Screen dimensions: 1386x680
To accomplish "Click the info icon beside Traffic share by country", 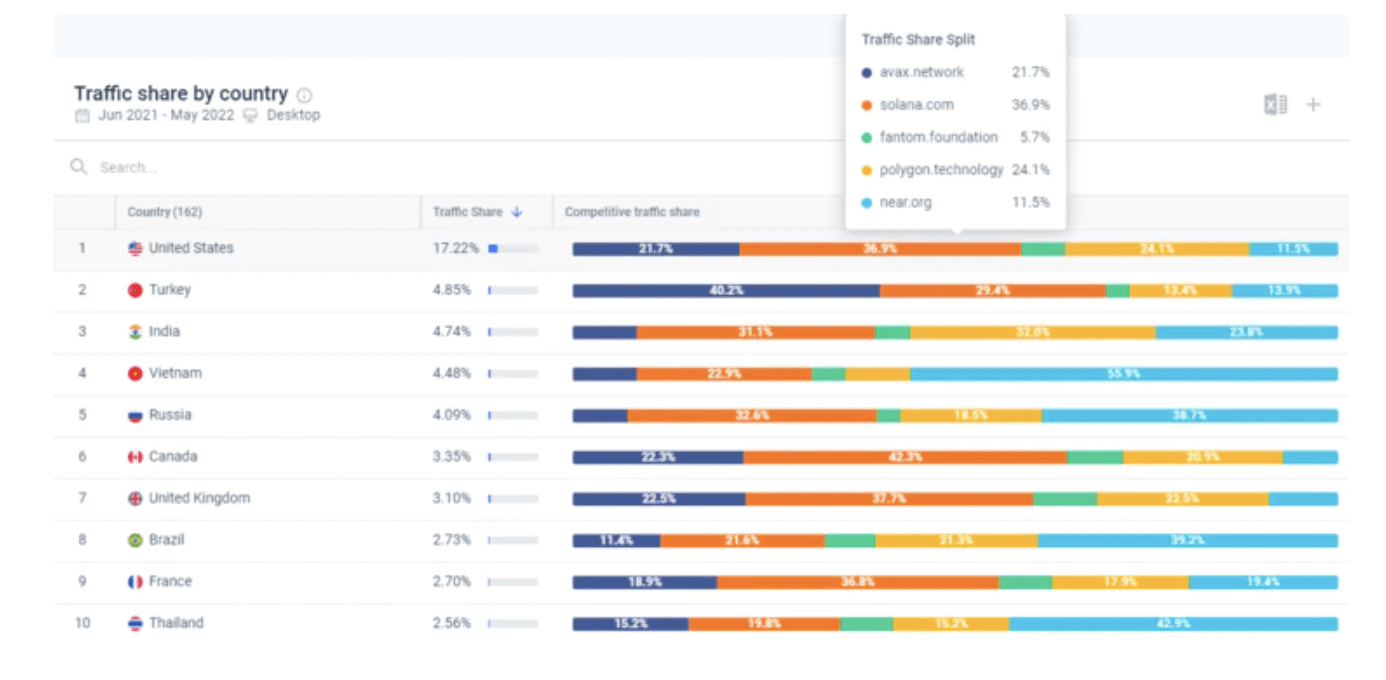I will (304, 95).
